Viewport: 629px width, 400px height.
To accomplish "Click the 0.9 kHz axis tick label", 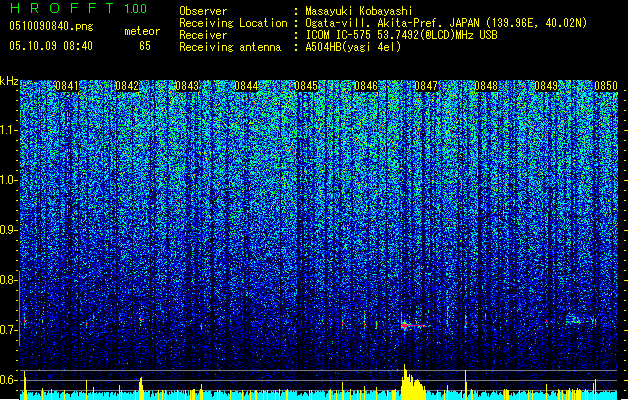I will [x=8, y=230].
